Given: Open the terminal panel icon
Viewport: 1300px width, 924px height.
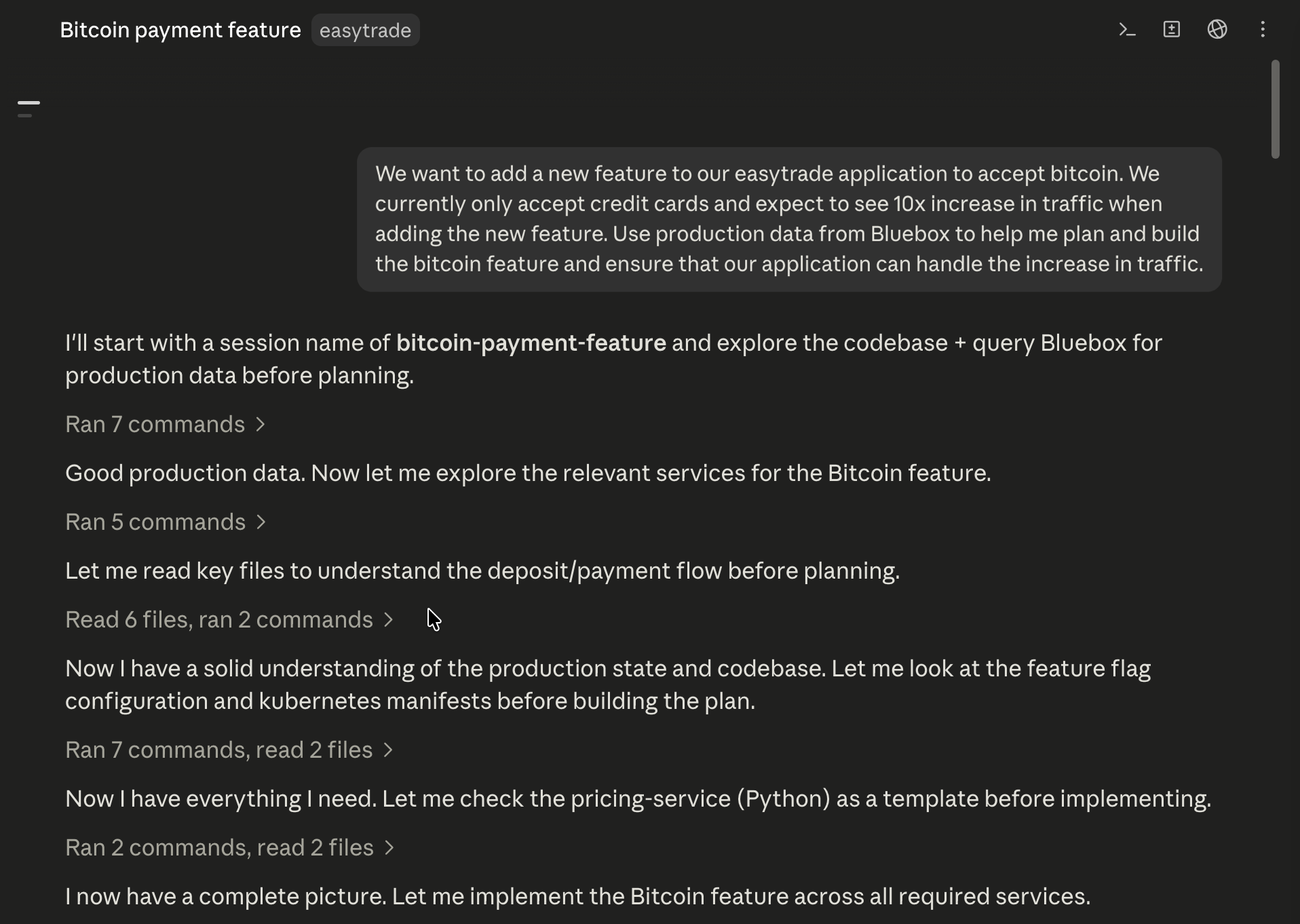Looking at the screenshot, I should (1127, 30).
